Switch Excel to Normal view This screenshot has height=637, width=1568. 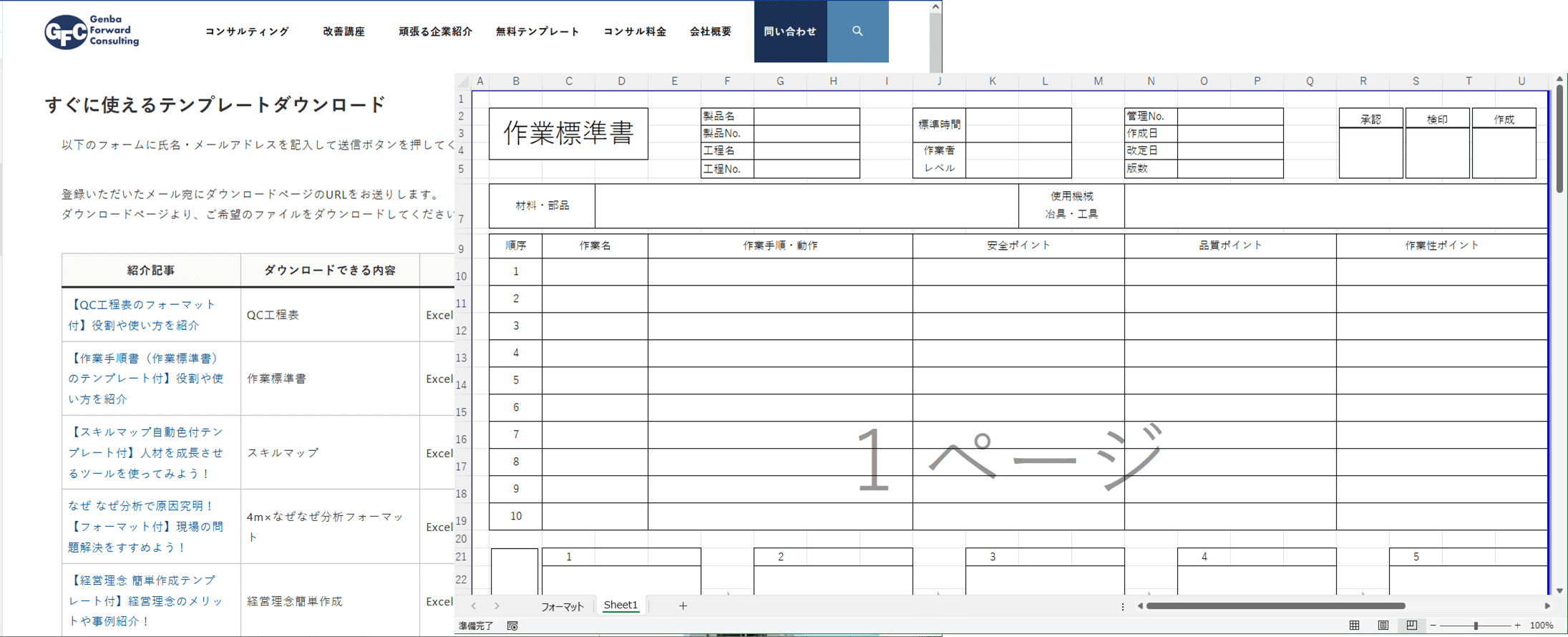(1354, 626)
